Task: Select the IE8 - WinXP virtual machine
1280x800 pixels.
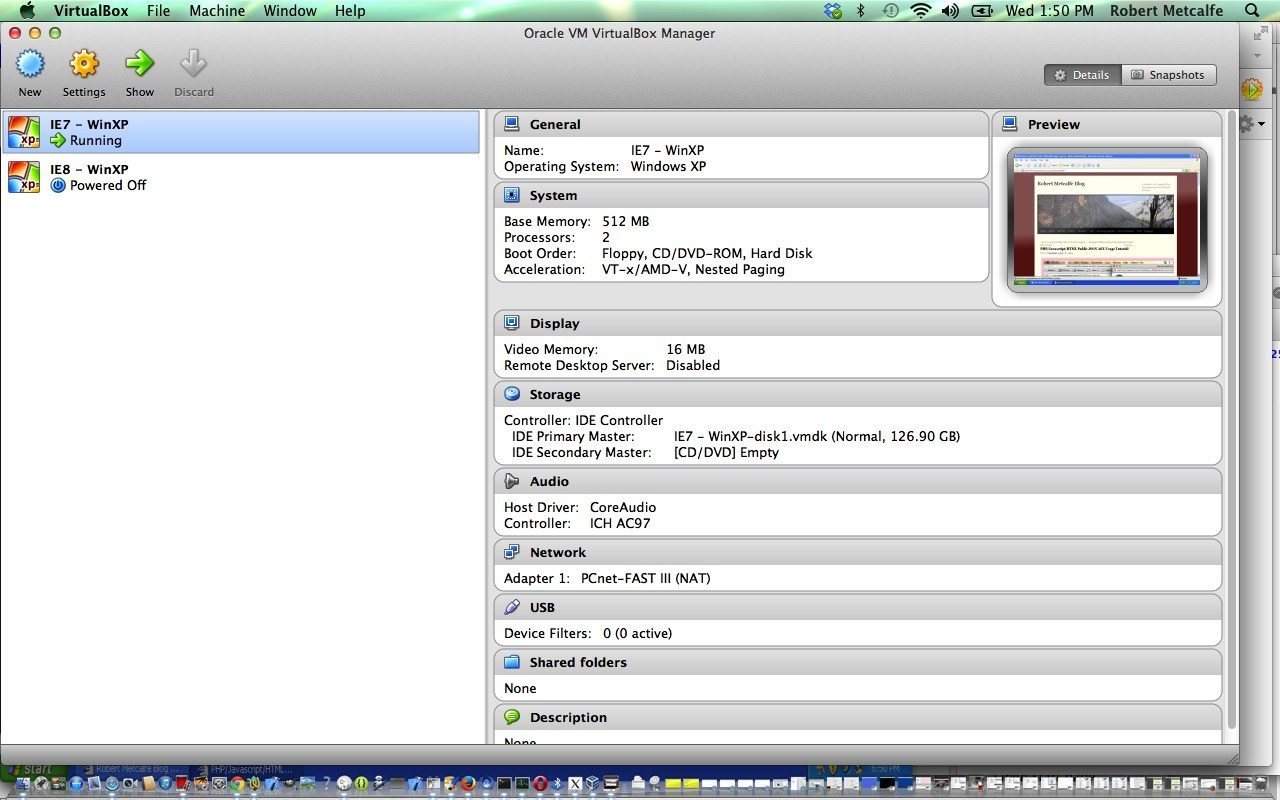Action: pos(240,177)
